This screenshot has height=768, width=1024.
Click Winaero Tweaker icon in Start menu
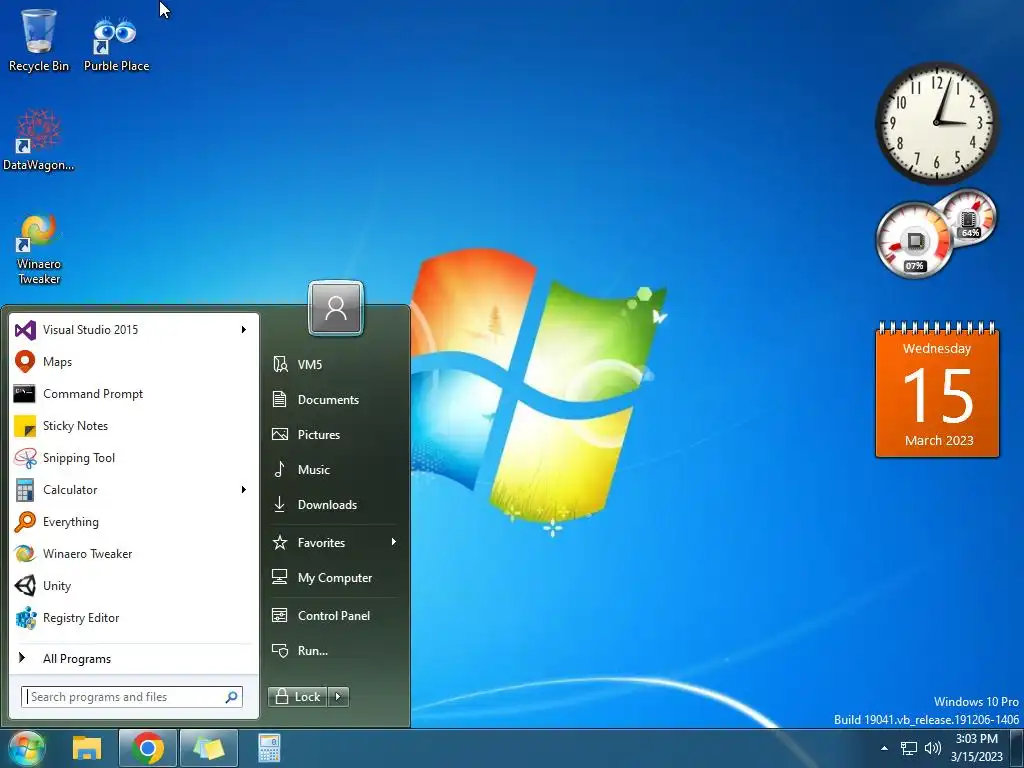pos(25,554)
